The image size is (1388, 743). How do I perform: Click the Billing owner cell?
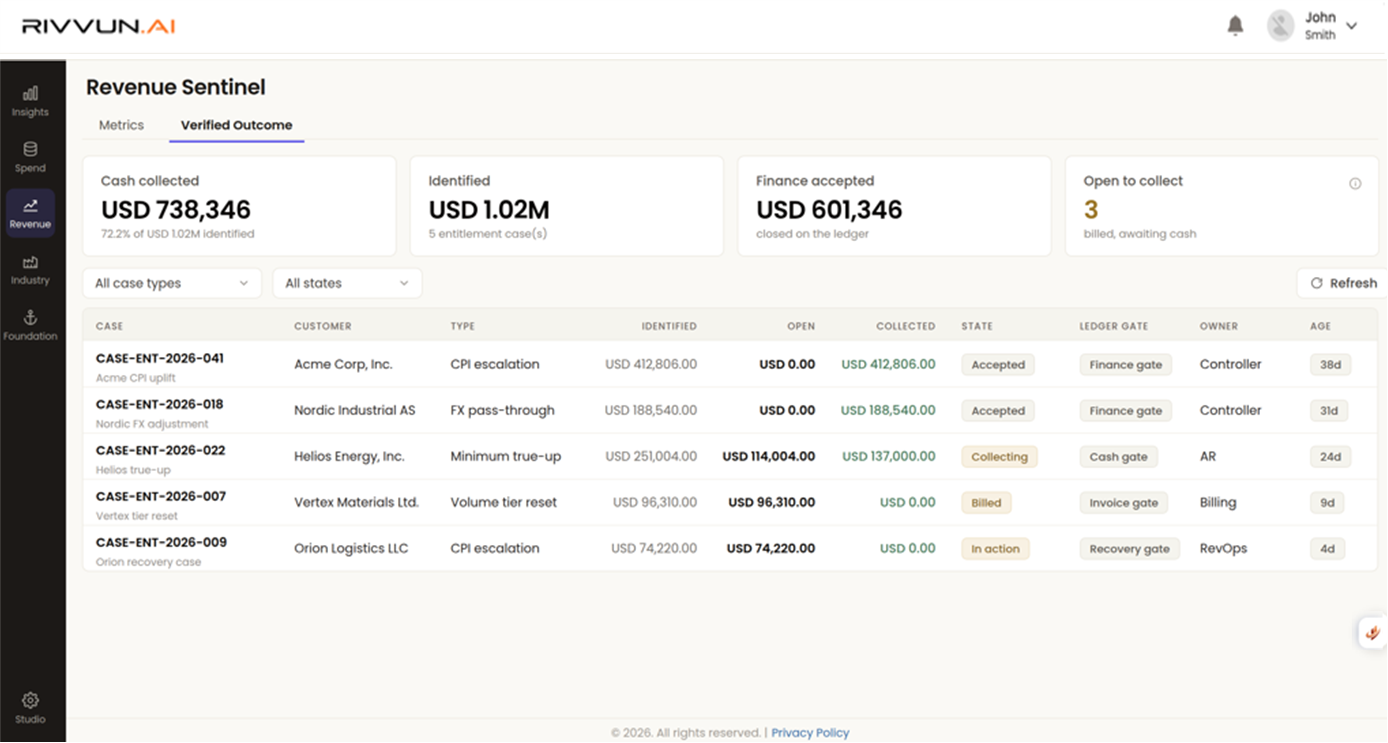(x=1218, y=502)
